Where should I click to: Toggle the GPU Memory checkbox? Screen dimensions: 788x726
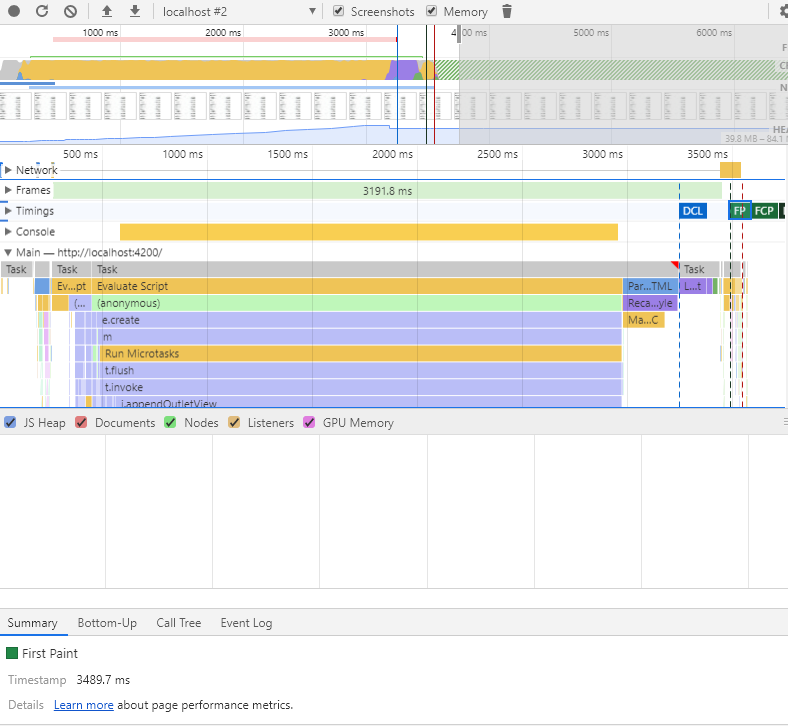(x=309, y=423)
